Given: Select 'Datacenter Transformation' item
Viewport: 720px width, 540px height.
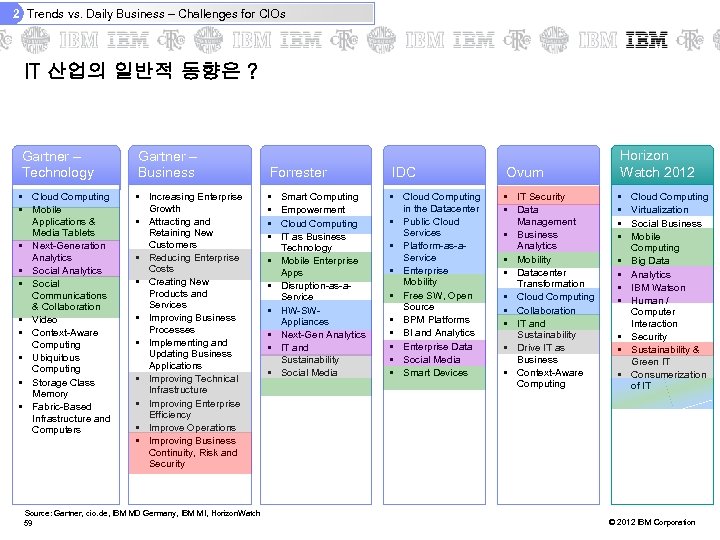Looking at the screenshot, I should pyautogui.click(x=551, y=278).
